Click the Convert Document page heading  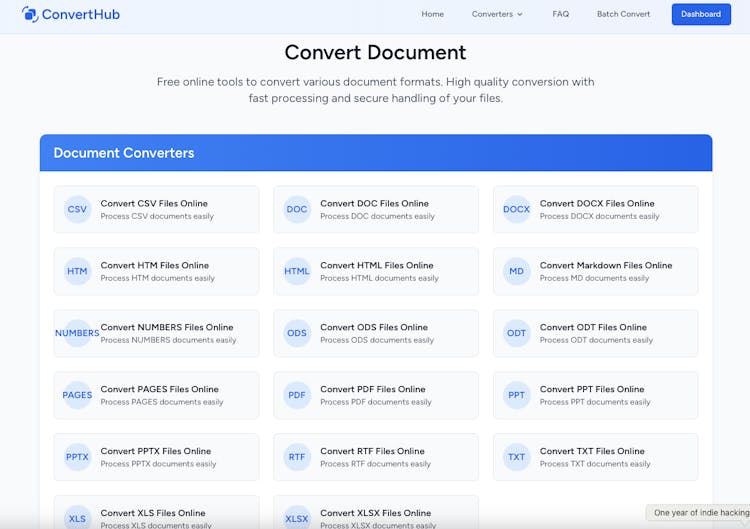click(375, 53)
